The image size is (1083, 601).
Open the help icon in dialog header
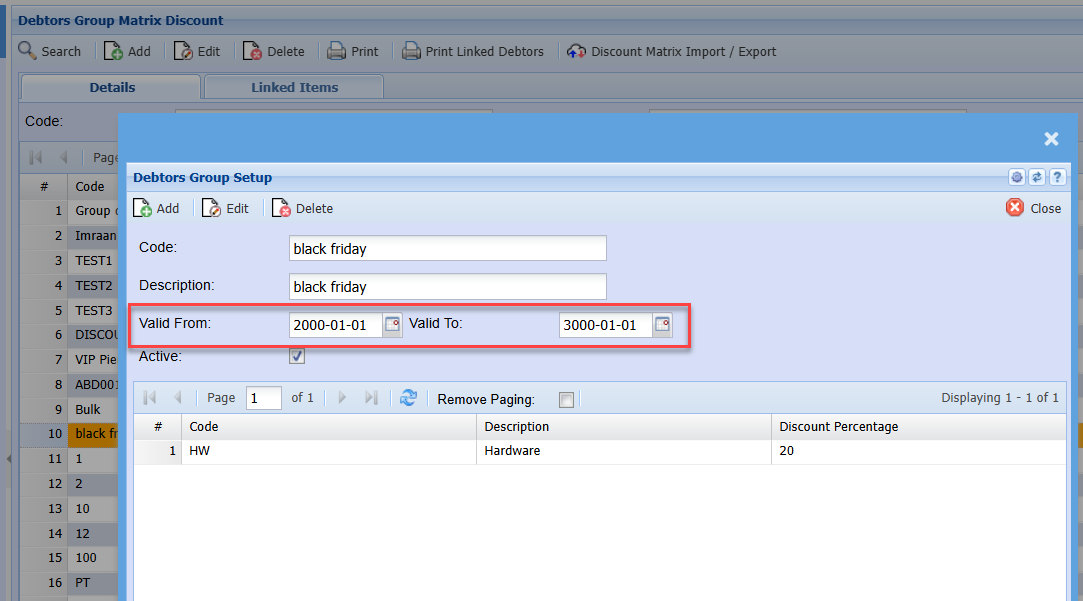(x=1057, y=177)
